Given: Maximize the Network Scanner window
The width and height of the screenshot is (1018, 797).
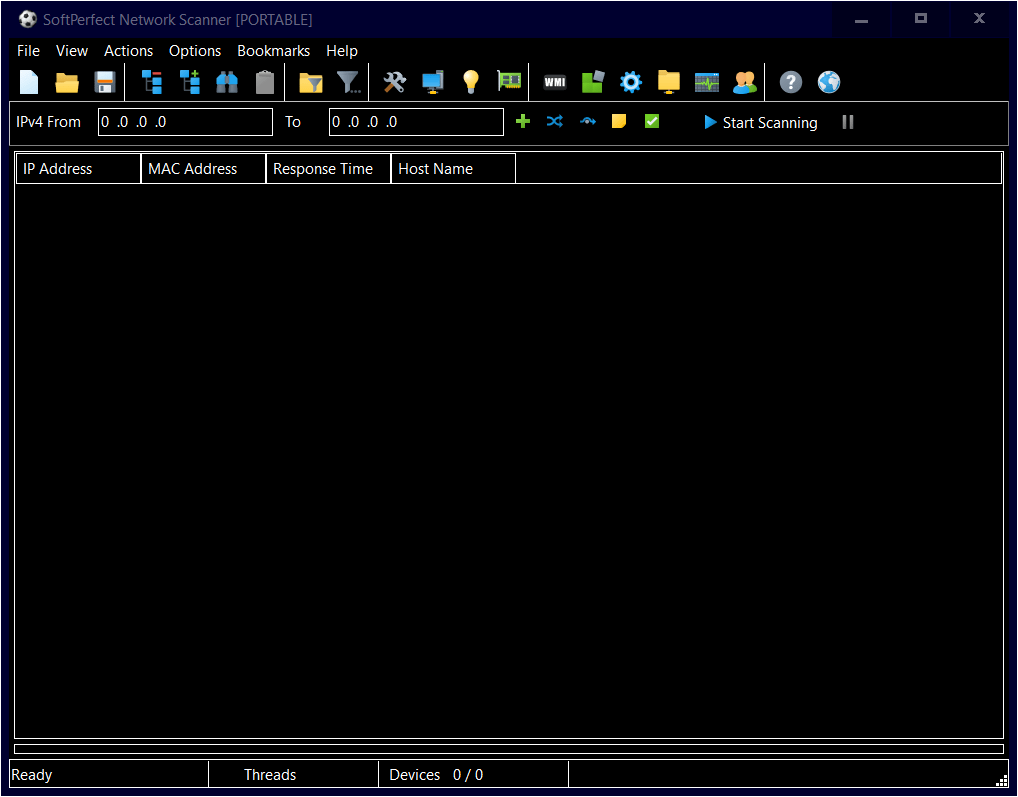Looking at the screenshot, I should coord(921,19).
